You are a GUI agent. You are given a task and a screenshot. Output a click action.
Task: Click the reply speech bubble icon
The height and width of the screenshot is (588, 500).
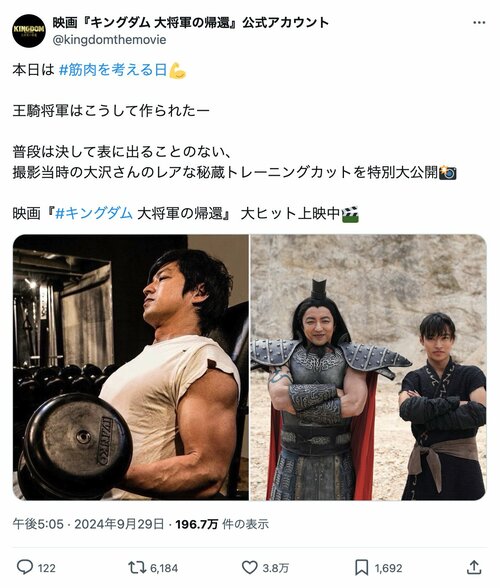[25, 567]
